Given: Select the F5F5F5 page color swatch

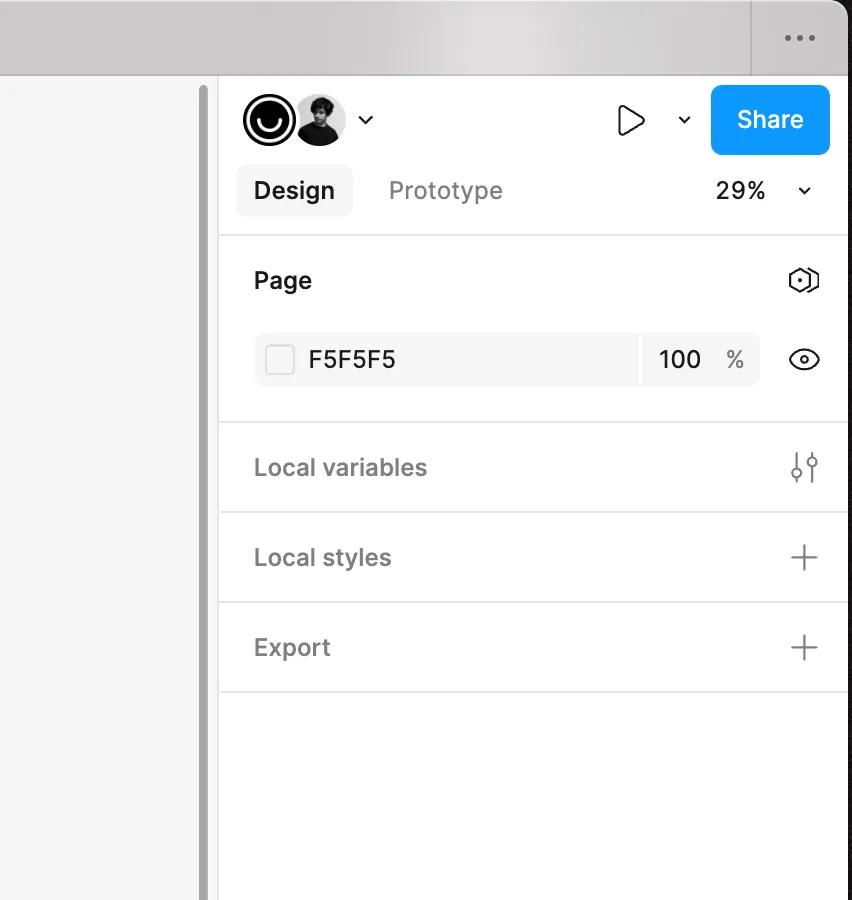Looking at the screenshot, I should click(x=279, y=359).
